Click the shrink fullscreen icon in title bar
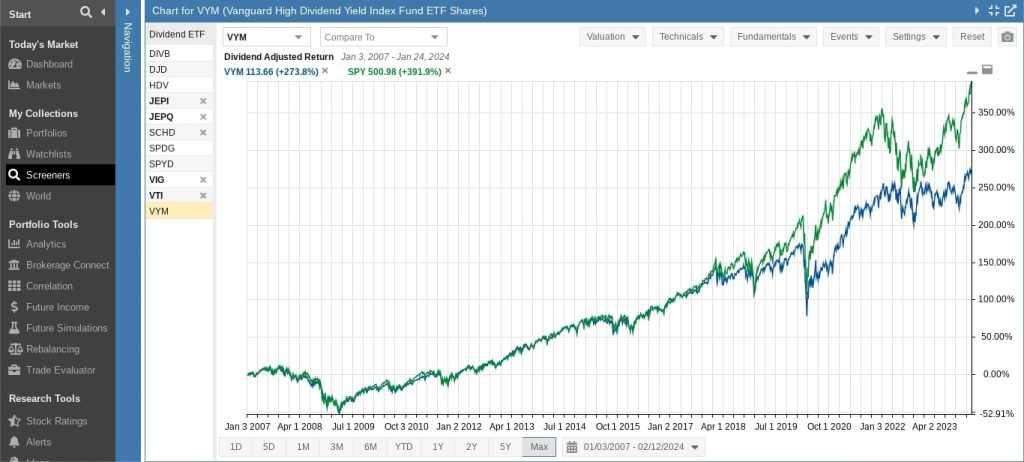 pos(993,10)
